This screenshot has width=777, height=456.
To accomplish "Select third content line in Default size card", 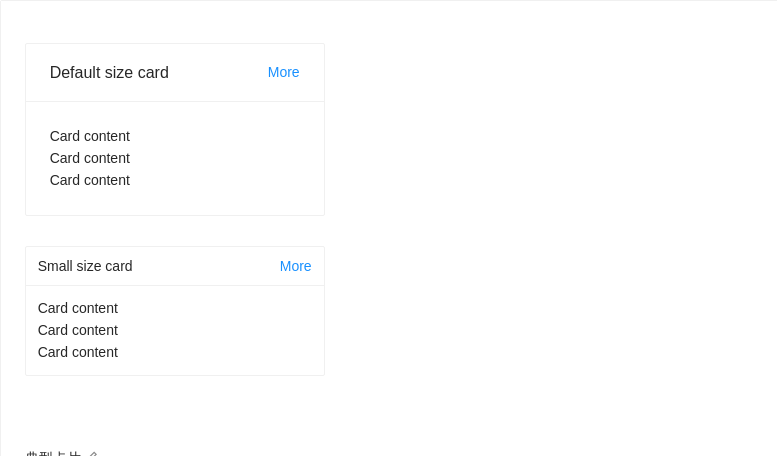I will (x=90, y=180).
